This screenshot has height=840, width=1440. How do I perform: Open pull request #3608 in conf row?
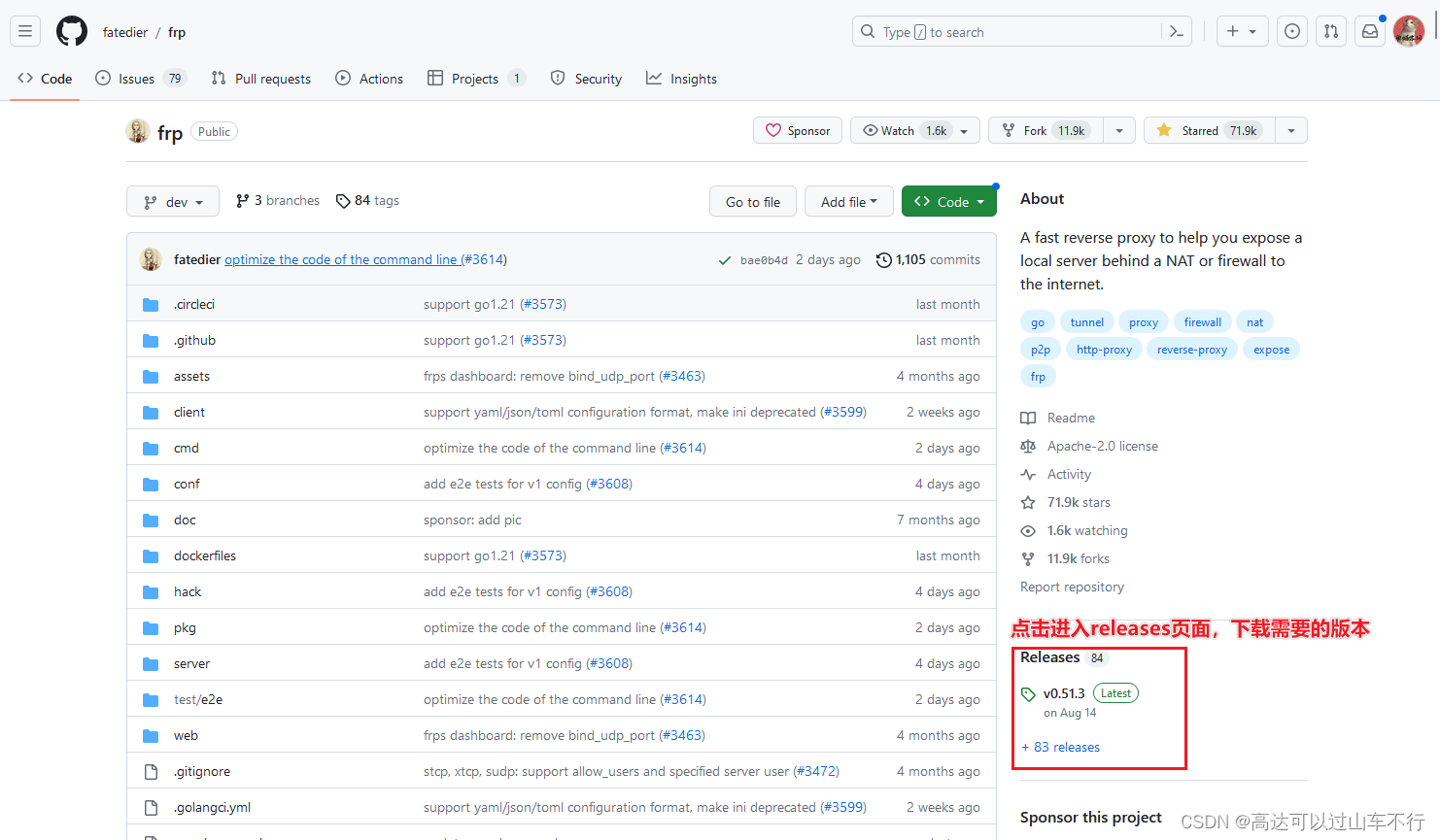tap(609, 484)
